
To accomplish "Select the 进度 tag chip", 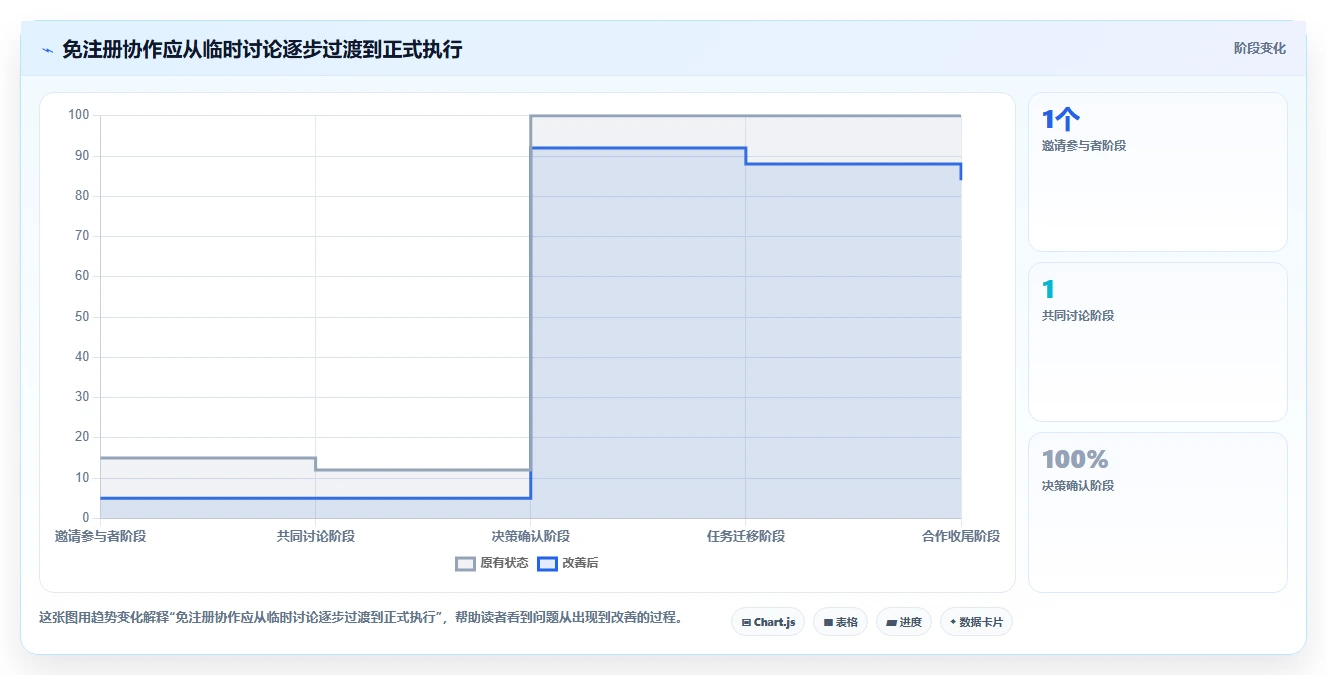I will (904, 622).
